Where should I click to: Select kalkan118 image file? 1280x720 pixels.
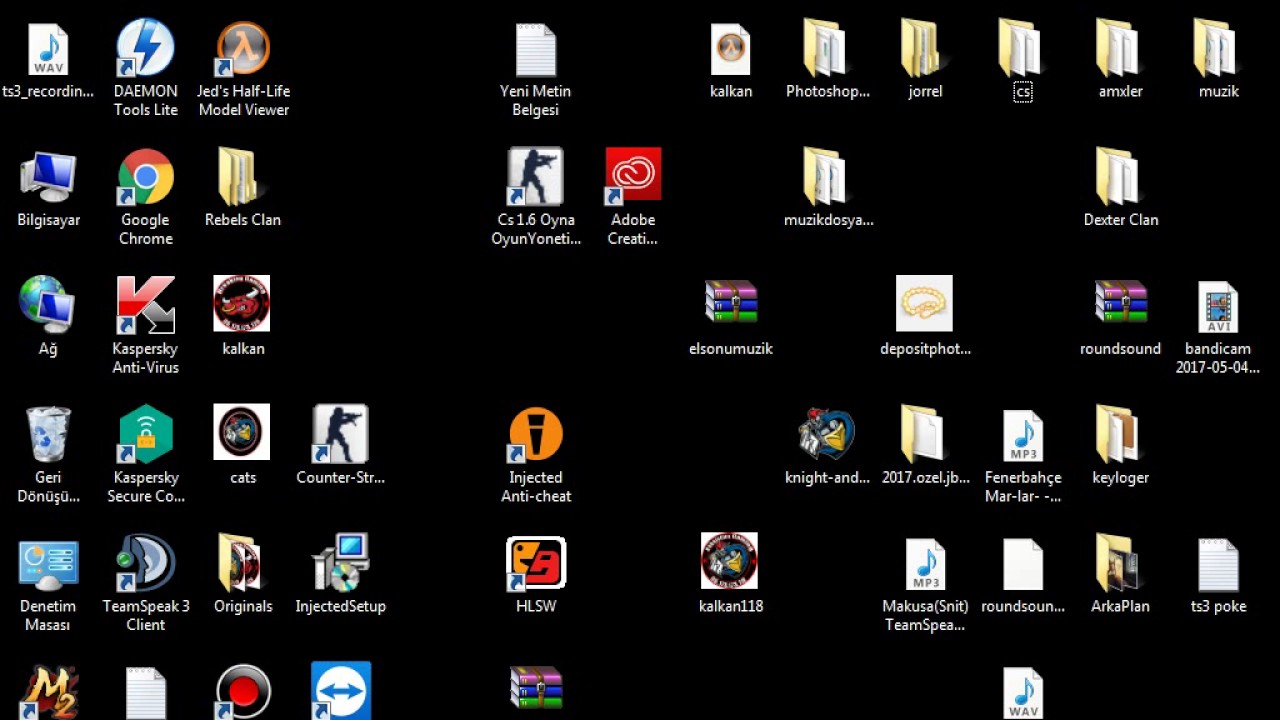(729, 560)
